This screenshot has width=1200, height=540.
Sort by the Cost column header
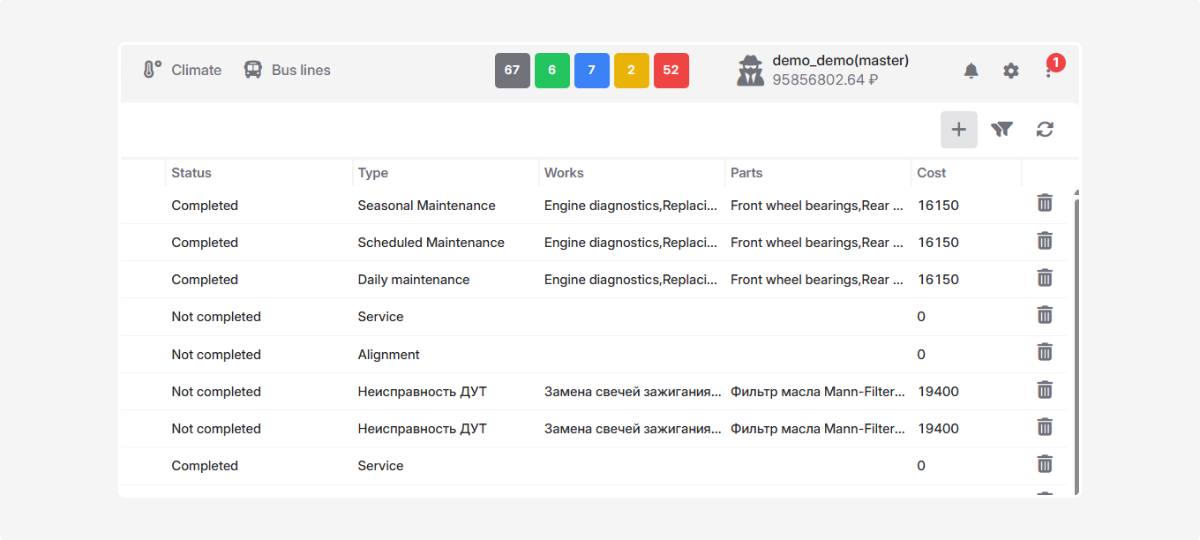point(932,173)
